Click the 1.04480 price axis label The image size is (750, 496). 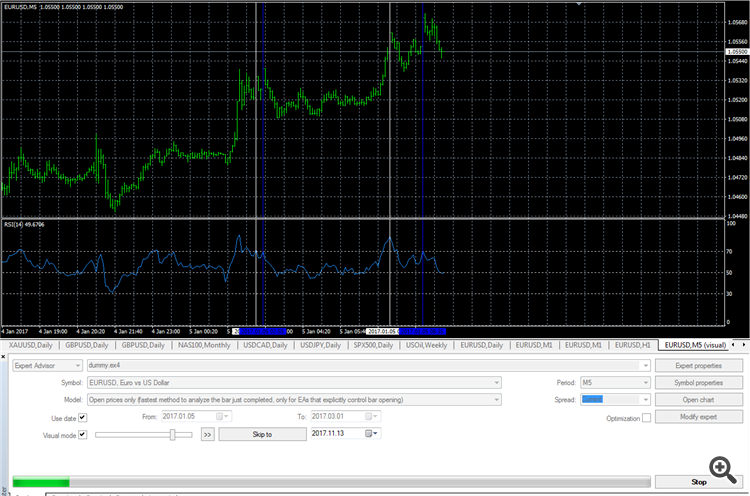737,216
